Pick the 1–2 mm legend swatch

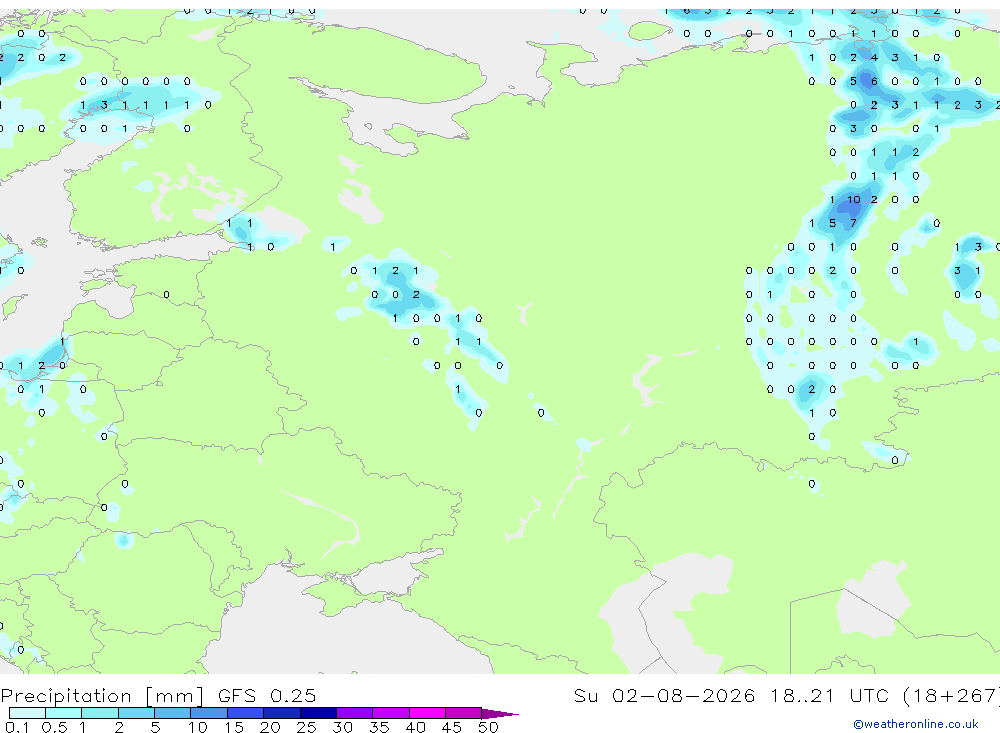[x=100, y=713]
